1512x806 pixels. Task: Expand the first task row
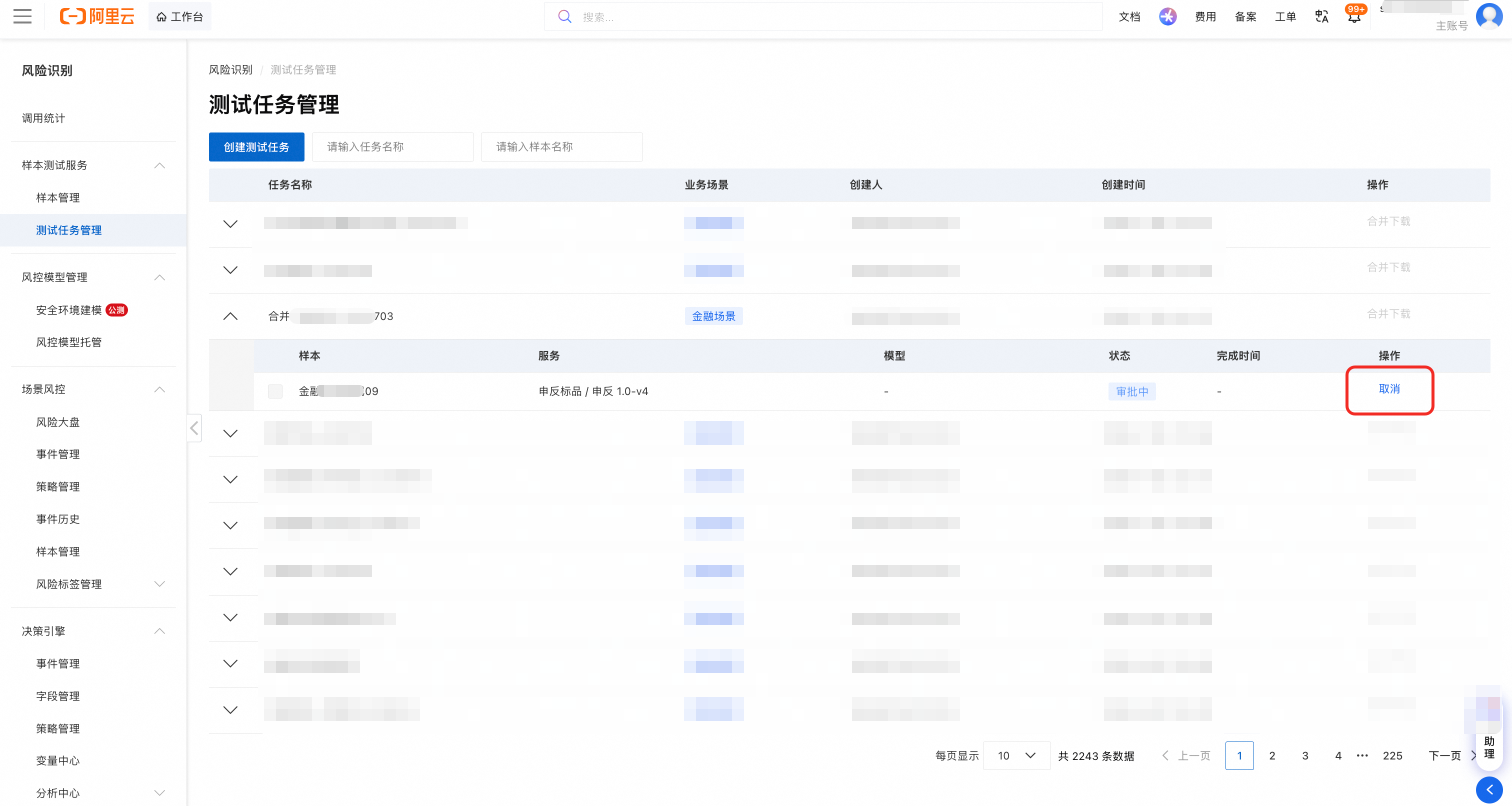point(230,223)
